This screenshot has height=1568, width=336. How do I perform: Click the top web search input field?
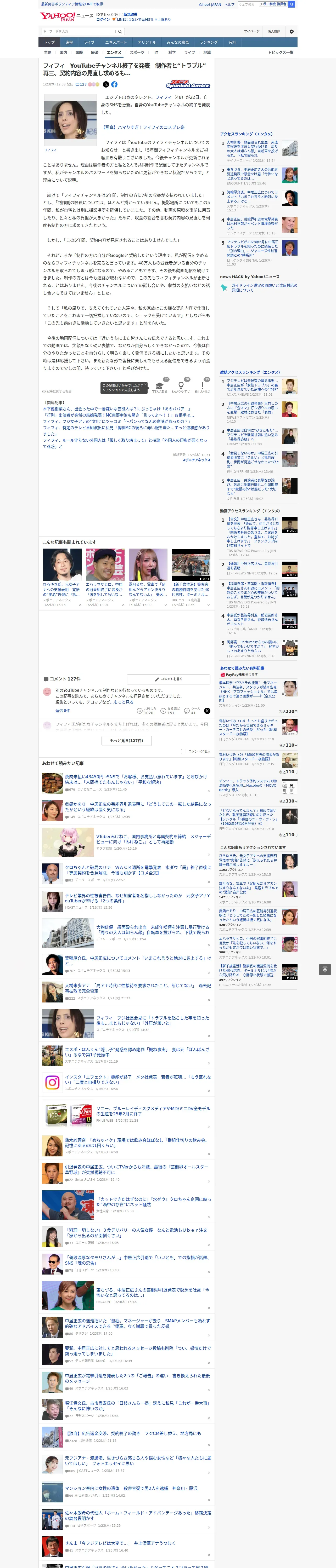point(248,4)
